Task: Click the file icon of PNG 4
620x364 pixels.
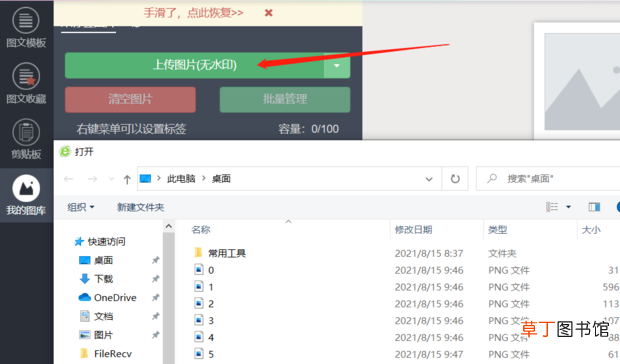Action: 199,337
